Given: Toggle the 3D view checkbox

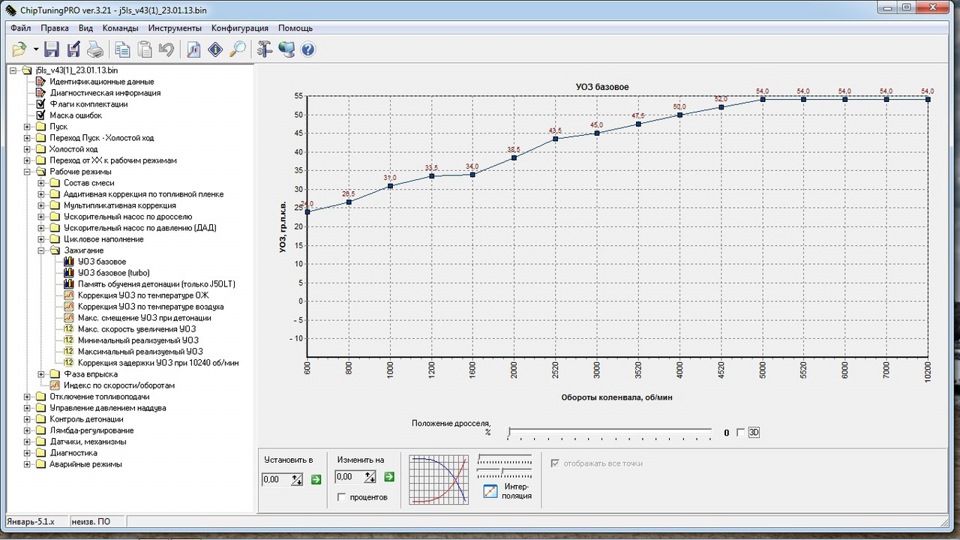Looking at the screenshot, I should 740,432.
